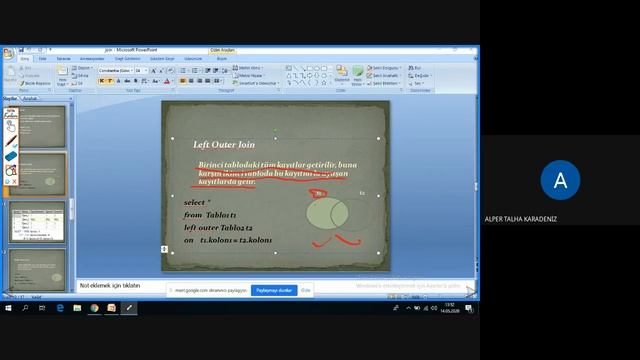Decrease font size with shrink font icon
The height and width of the screenshot is (360, 640).
(x=161, y=71)
